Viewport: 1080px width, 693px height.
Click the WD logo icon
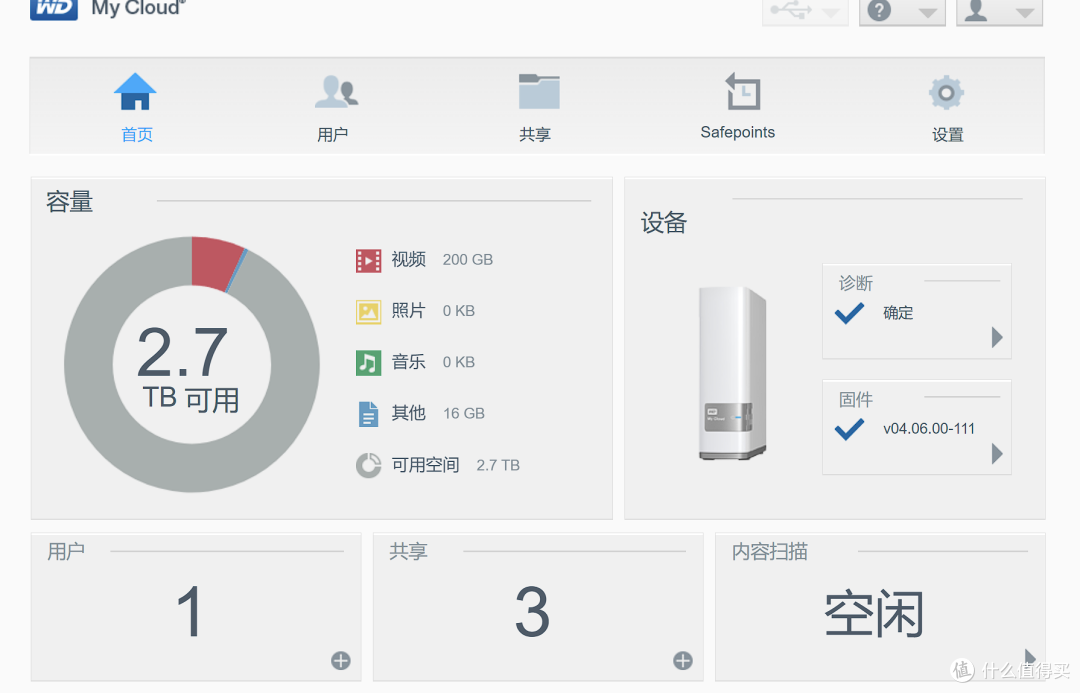click(x=54, y=9)
